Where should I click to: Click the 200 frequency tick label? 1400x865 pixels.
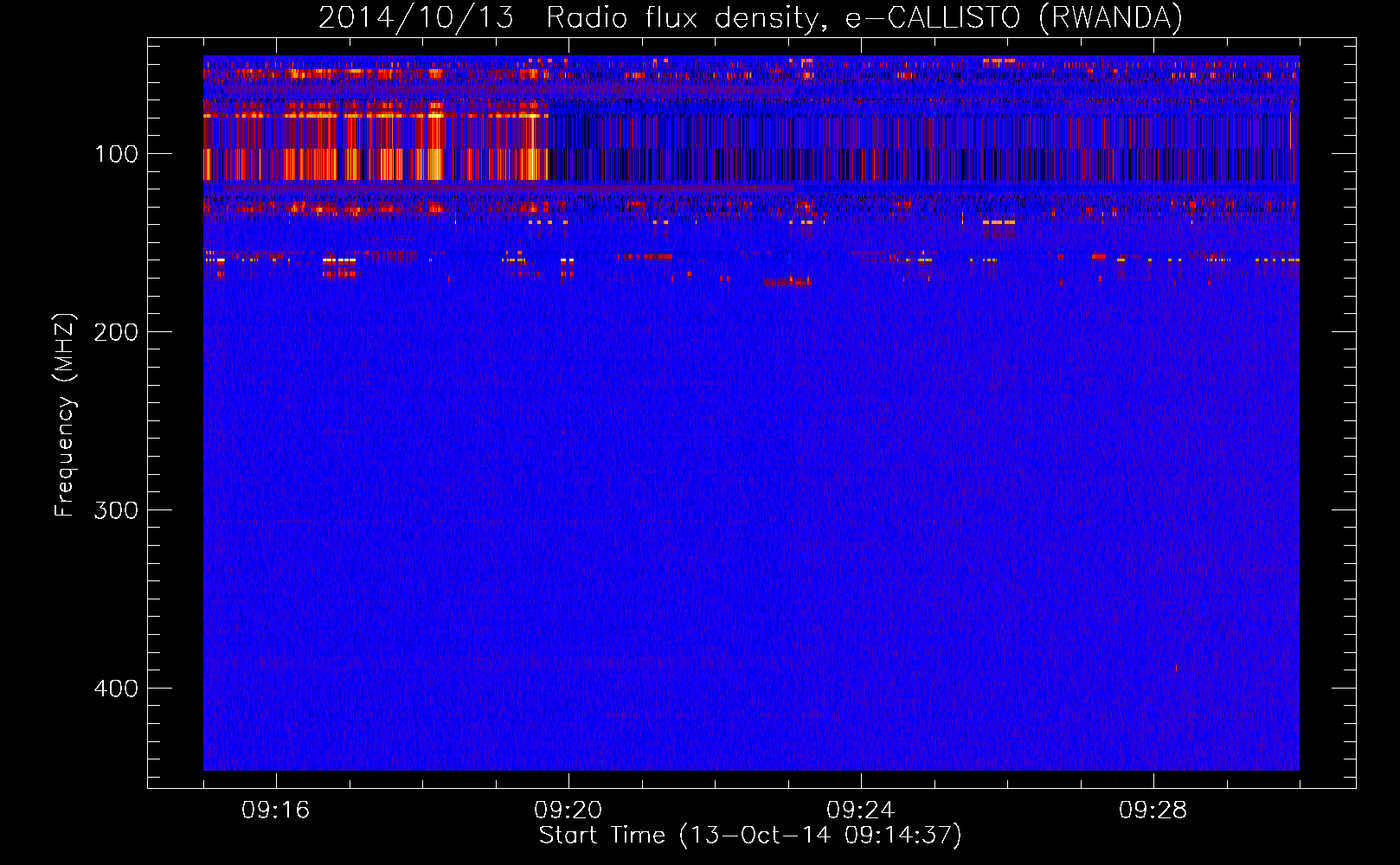(116, 332)
